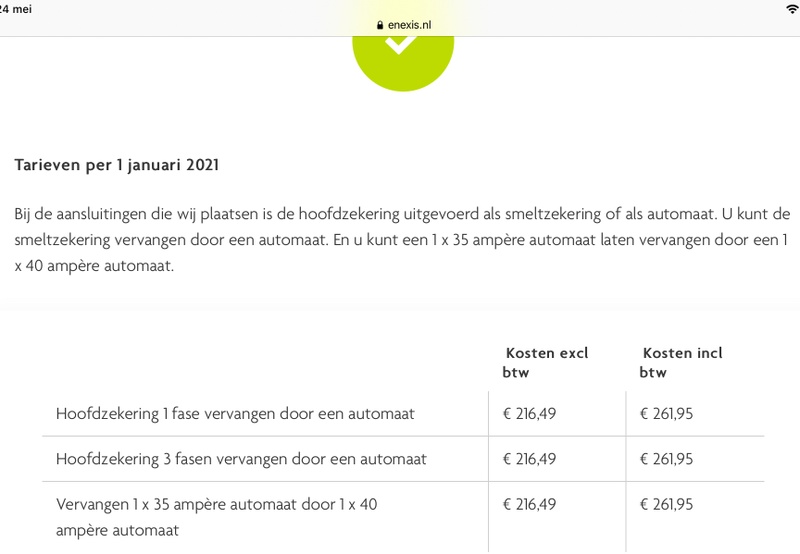Click the 'Vervangen 1 x 35 ampère' row label
The image size is (800, 554).
click(216, 517)
